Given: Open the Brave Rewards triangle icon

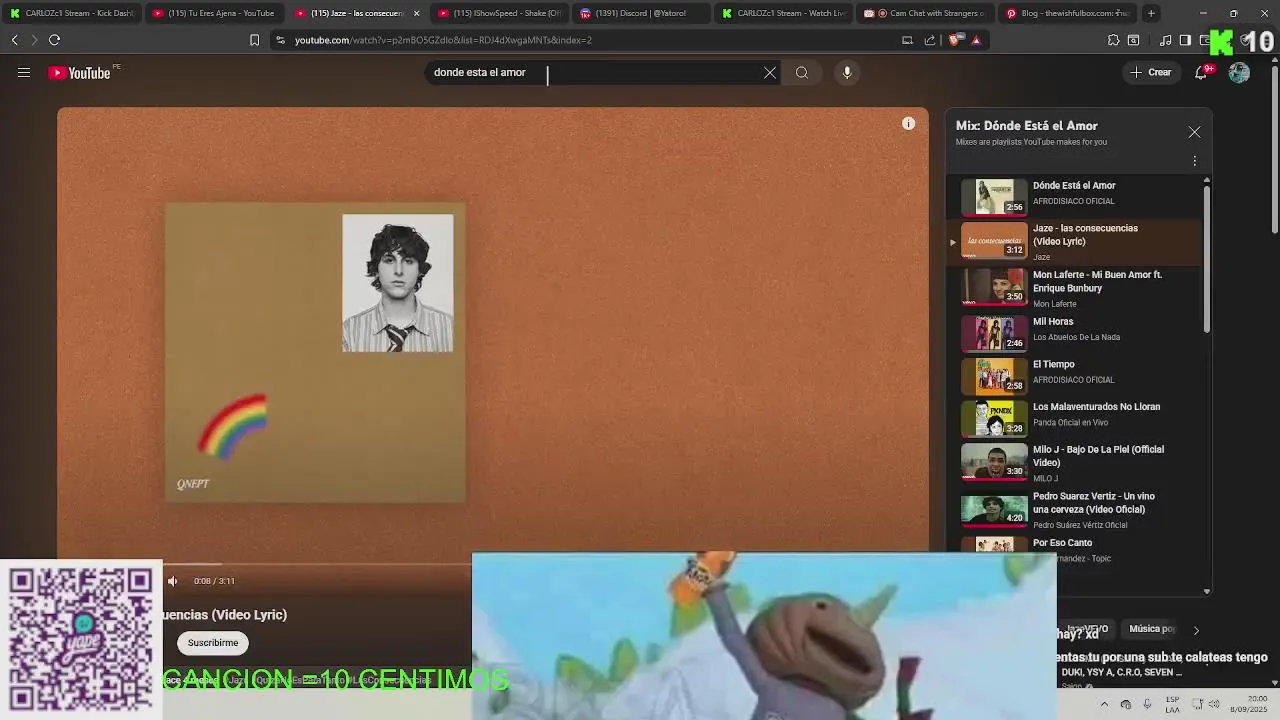Looking at the screenshot, I should point(976,40).
